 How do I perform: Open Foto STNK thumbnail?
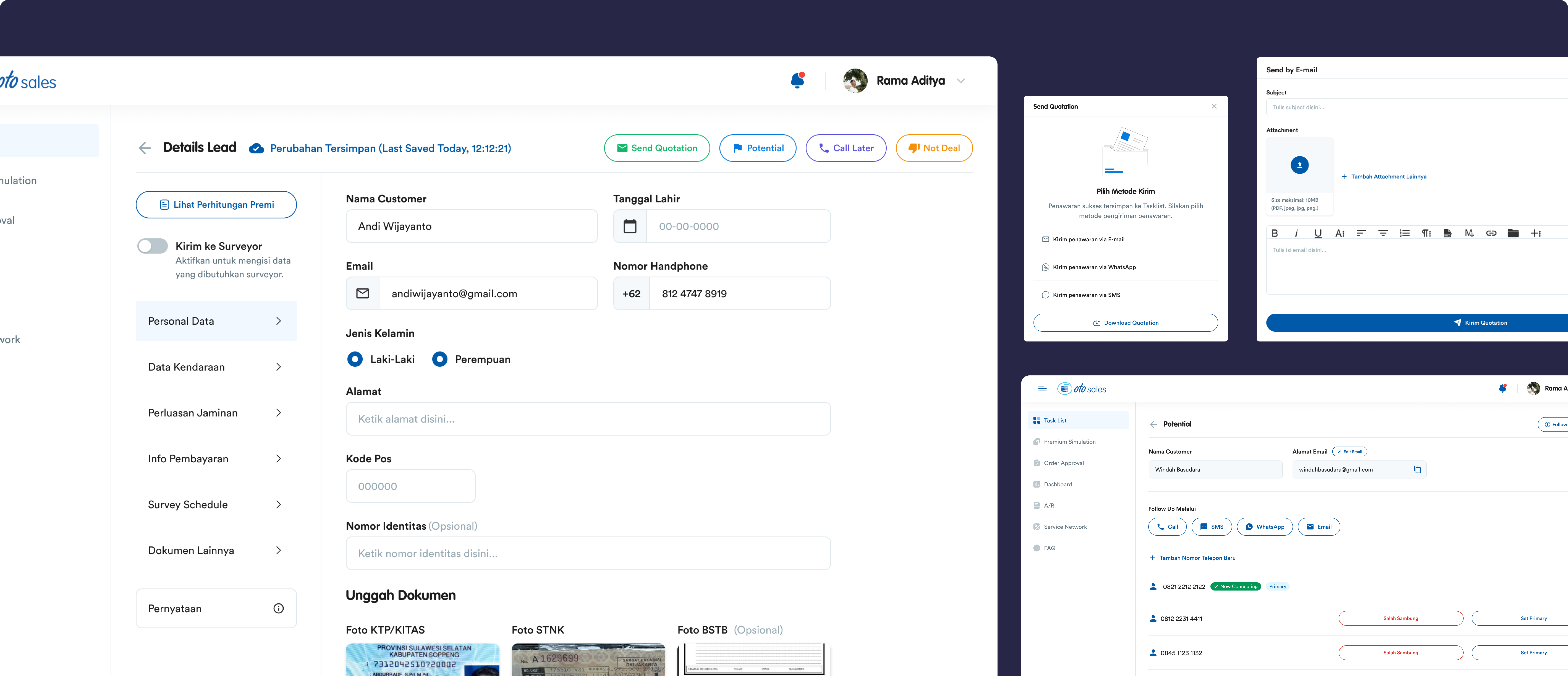click(x=588, y=660)
